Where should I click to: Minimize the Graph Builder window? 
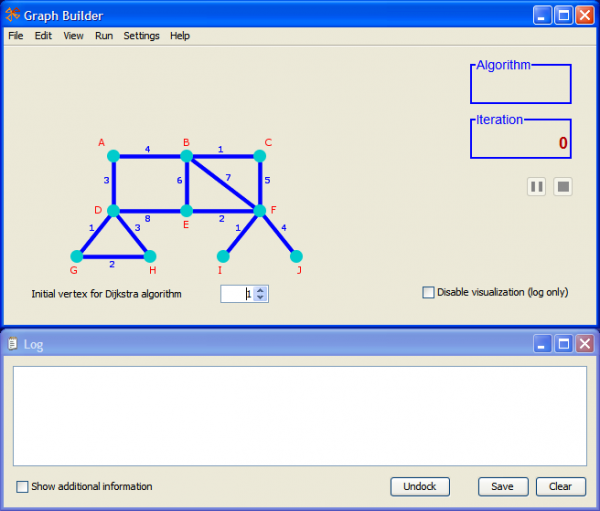point(542,16)
